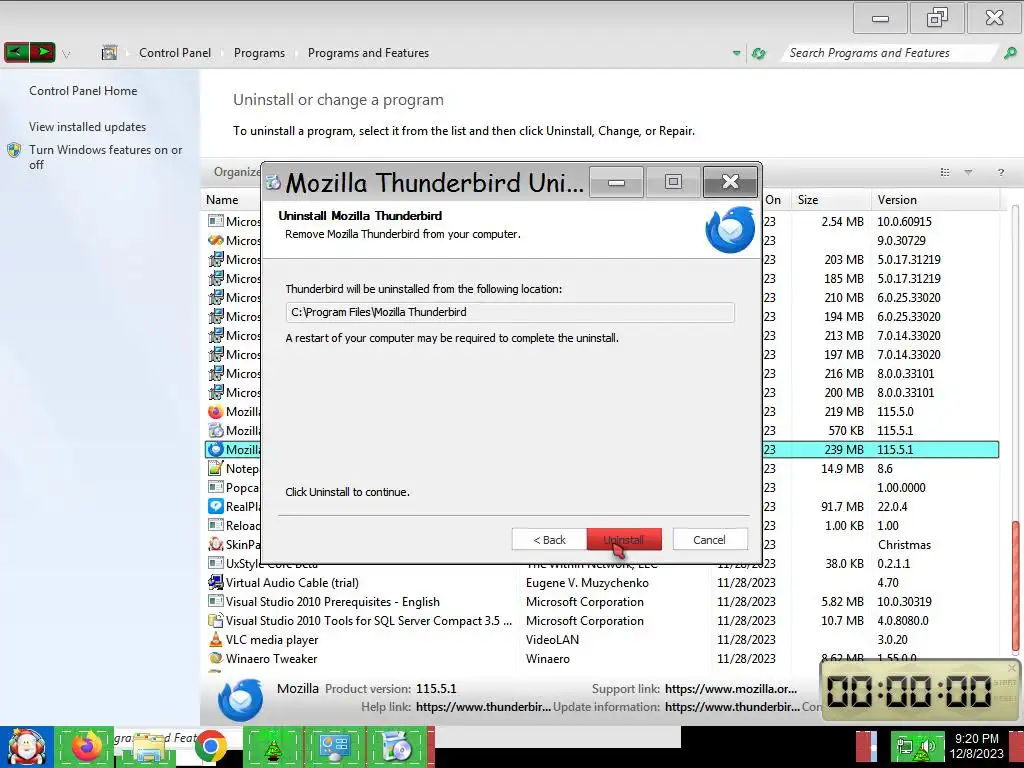This screenshot has width=1024, height=768.
Task: Click the 00:00:00 timer display
Action: (x=908, y=691)
